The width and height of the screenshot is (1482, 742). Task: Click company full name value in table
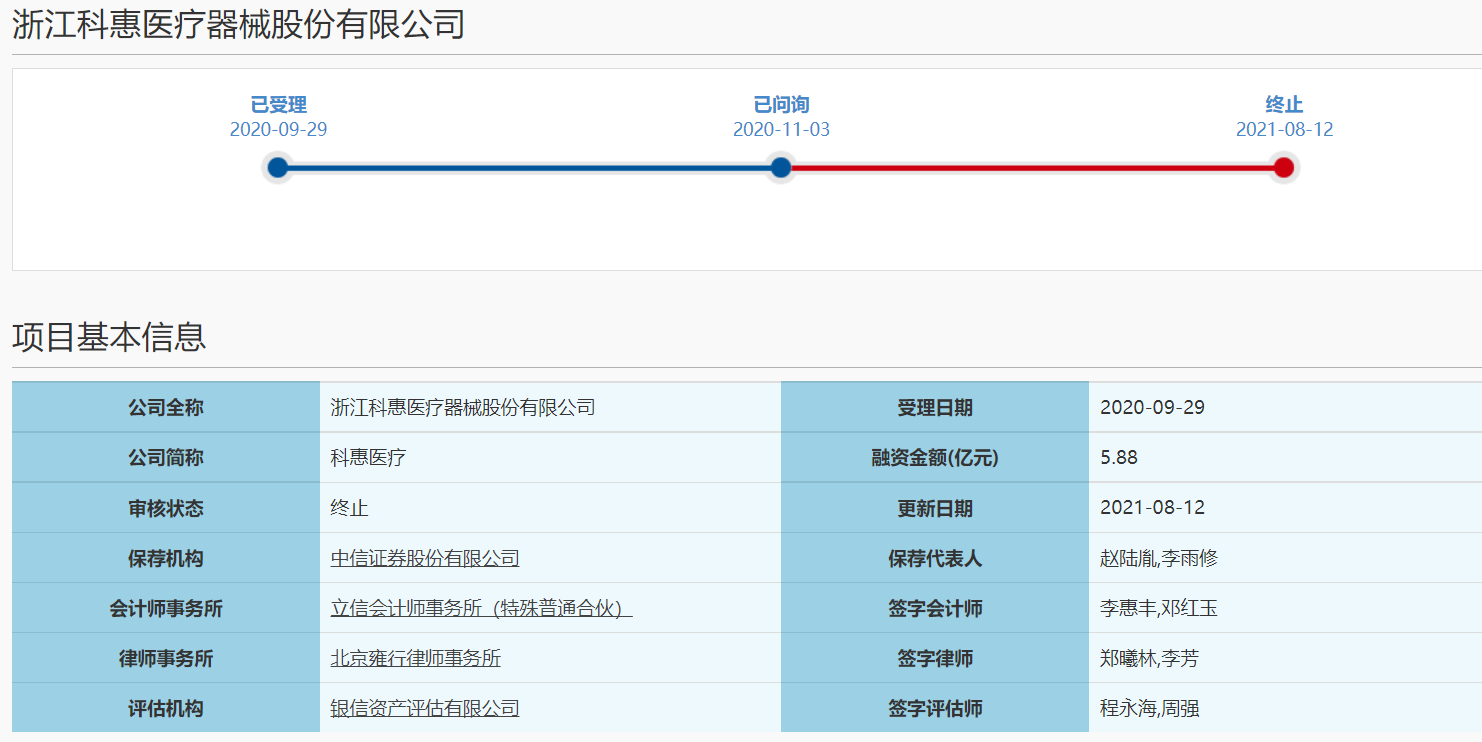463,408
